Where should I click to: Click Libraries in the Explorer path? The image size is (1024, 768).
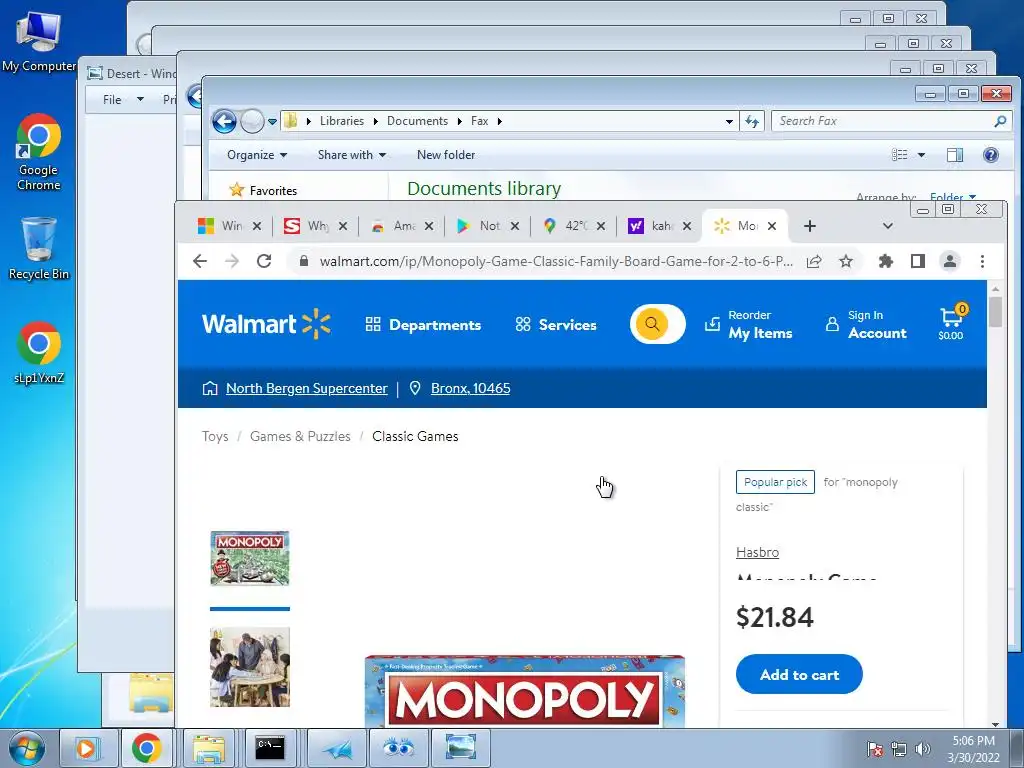pos(342,121)
